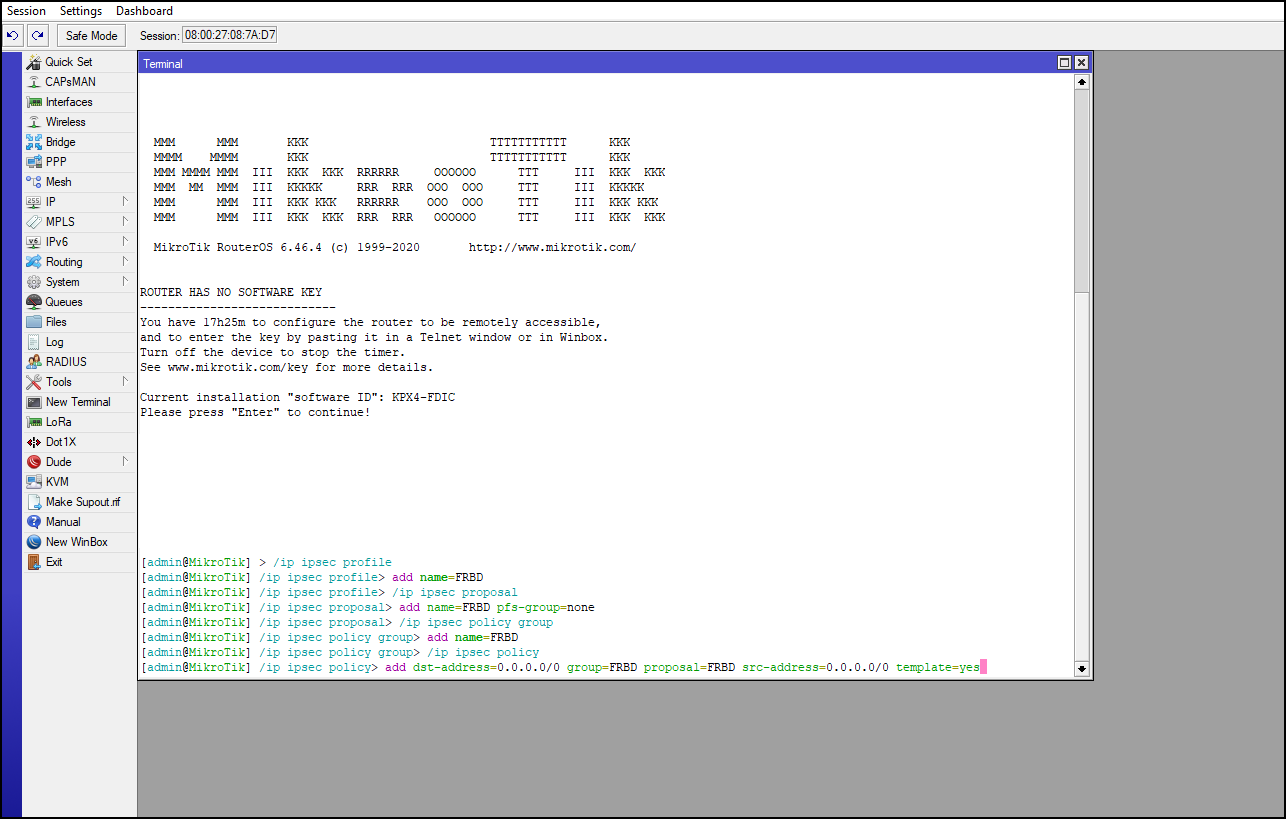Open the Dashboard menu
1286x819 pixels.
(x=143, y=10)
